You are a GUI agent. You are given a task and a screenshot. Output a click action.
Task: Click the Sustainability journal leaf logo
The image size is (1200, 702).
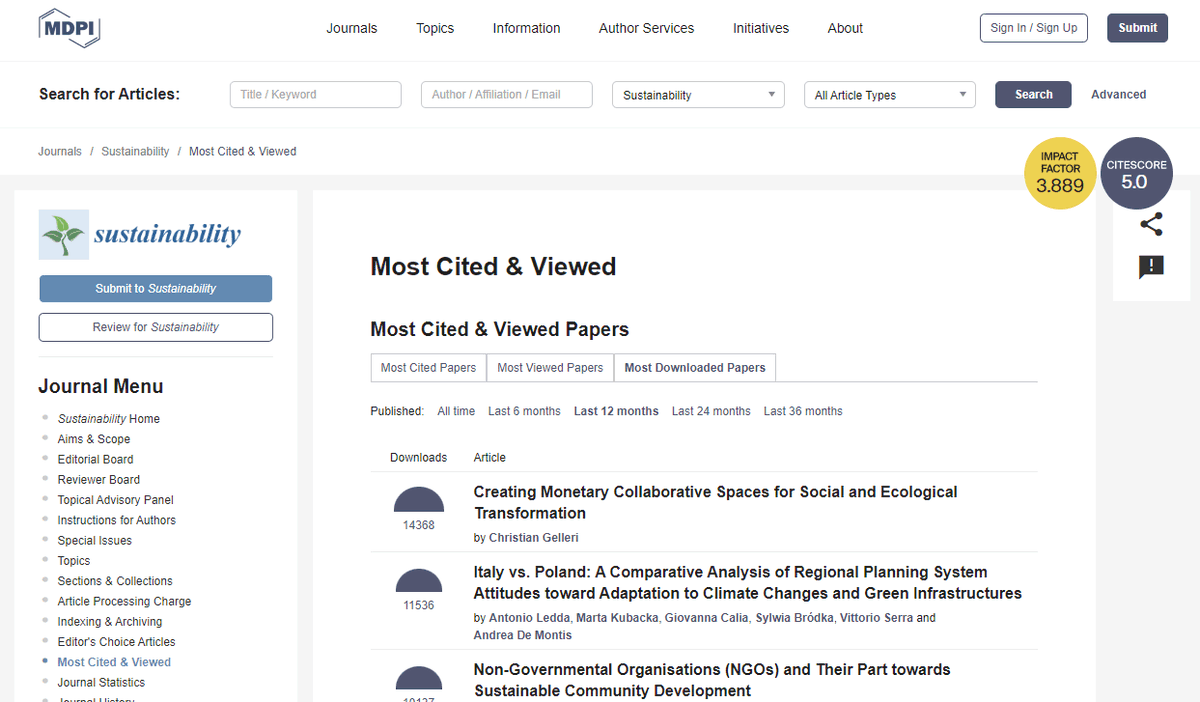click(x=64, y=235)
